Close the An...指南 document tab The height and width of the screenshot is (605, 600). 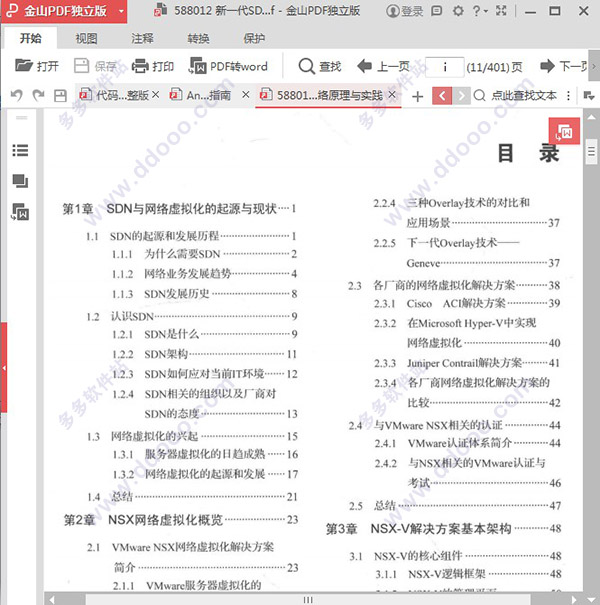[x=245, y=95]
